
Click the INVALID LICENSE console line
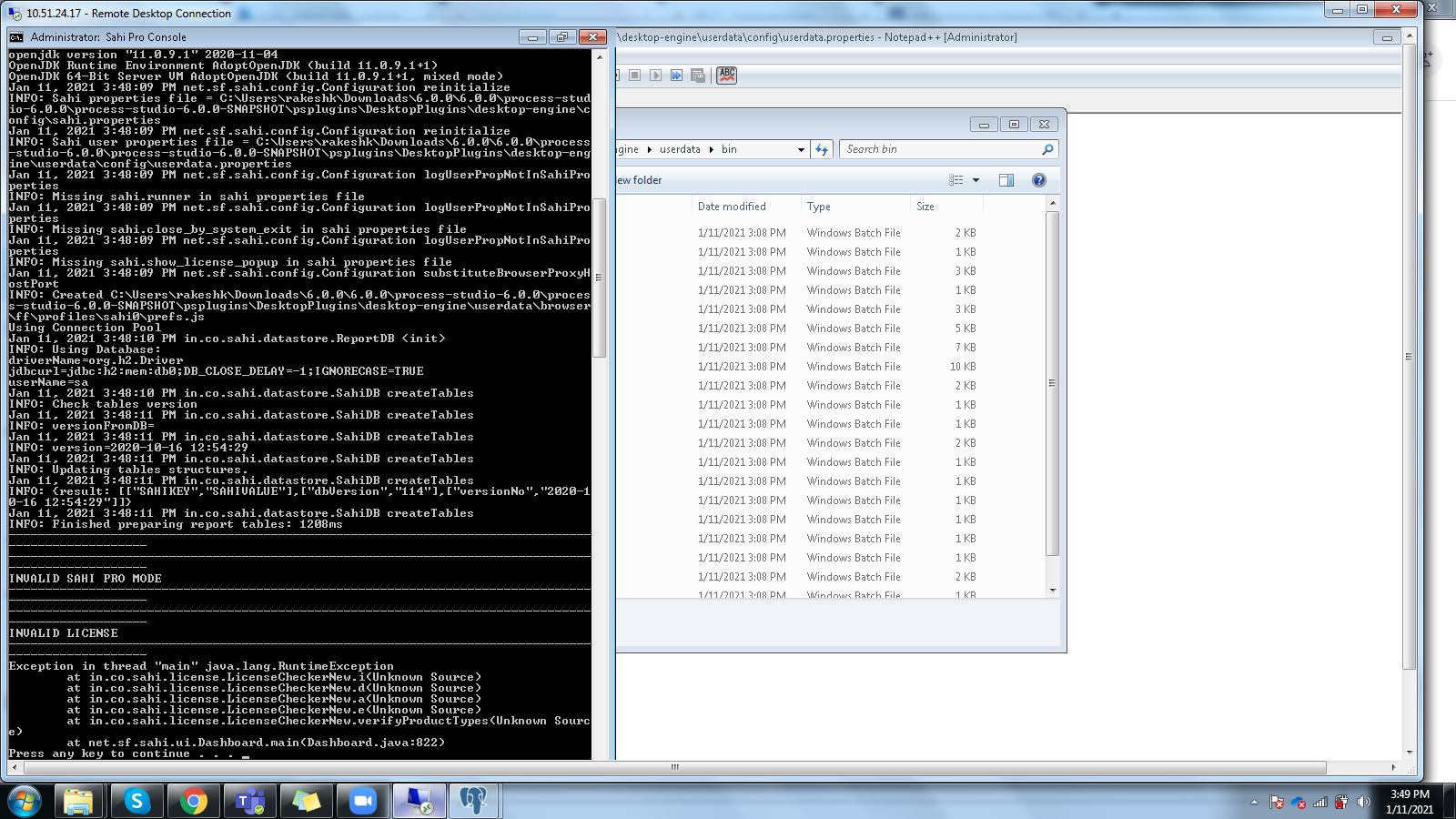(x=64, y=633)
